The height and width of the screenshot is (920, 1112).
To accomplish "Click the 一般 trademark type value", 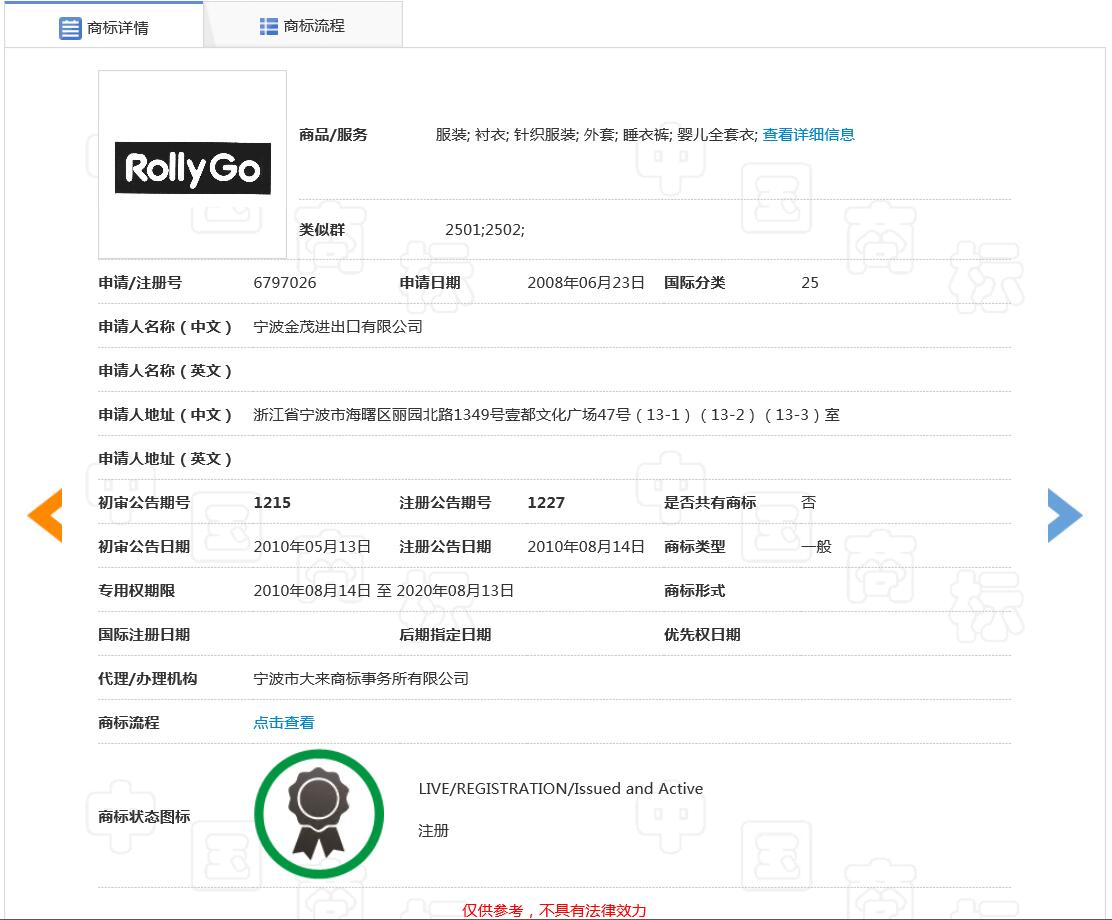I will click(x=816, y=547).
